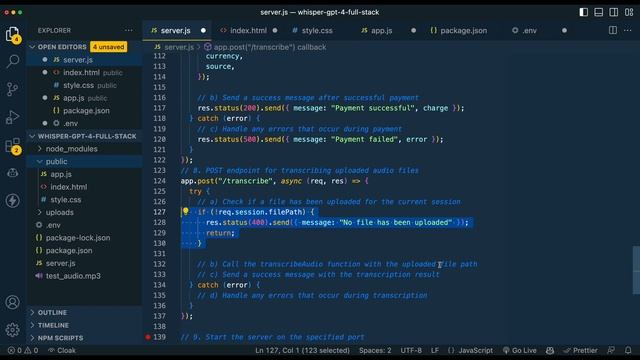Open the Manage gear icon
Viewport: 640px width, 360px height.
13,329
